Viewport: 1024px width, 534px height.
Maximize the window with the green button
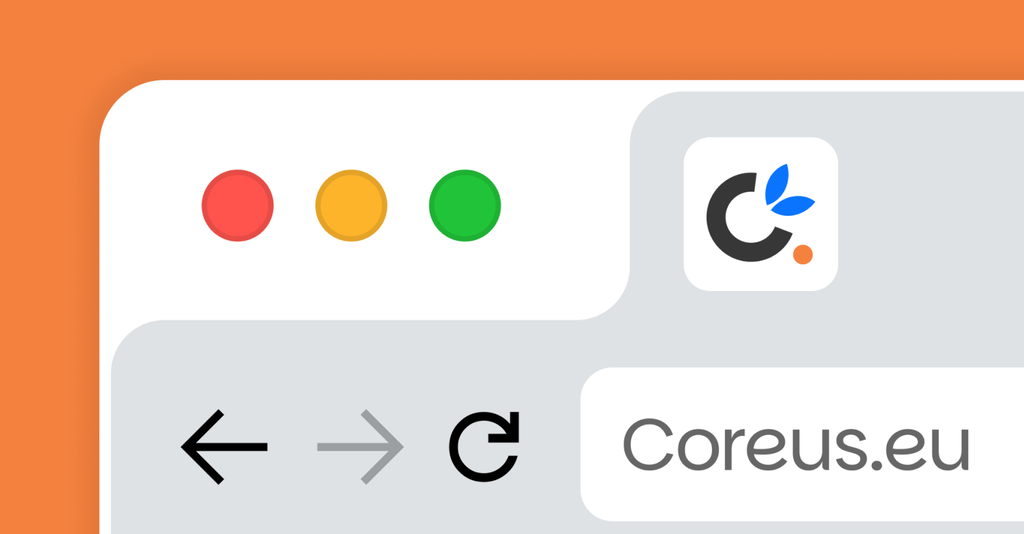(x=465, y=206)
